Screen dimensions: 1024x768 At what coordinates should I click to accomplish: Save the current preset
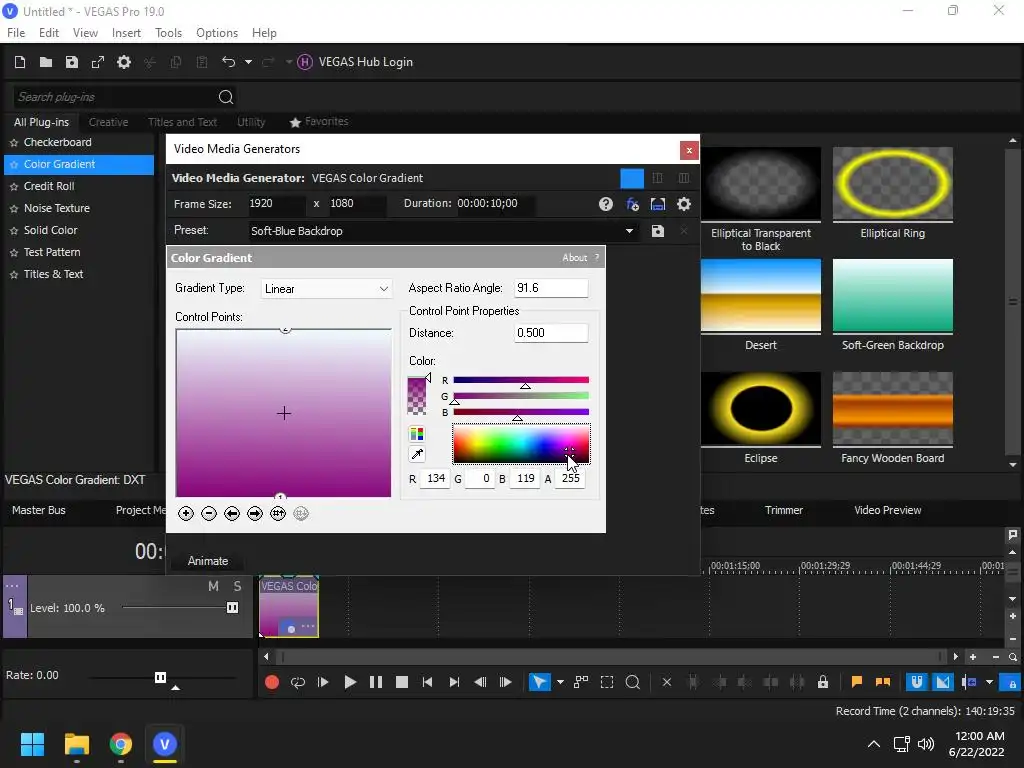658,231
